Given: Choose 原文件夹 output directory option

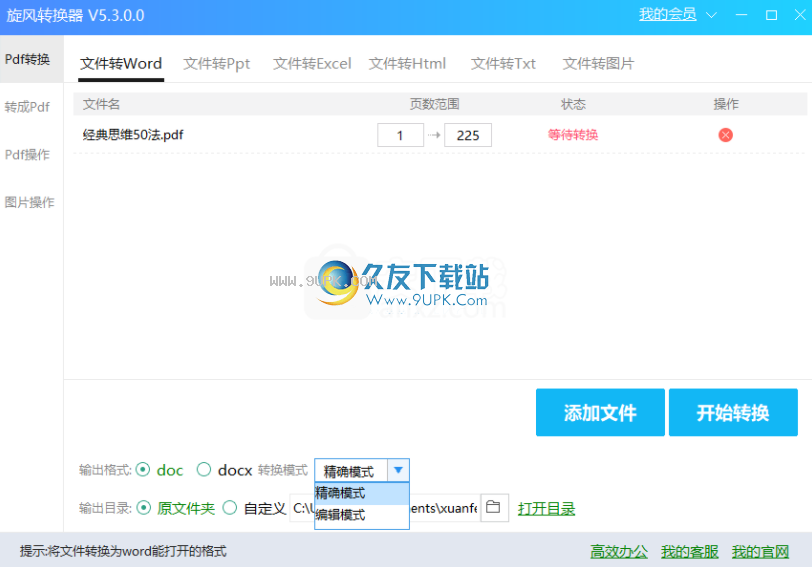Looking at the screenshot, I should (x=143, y=508).
